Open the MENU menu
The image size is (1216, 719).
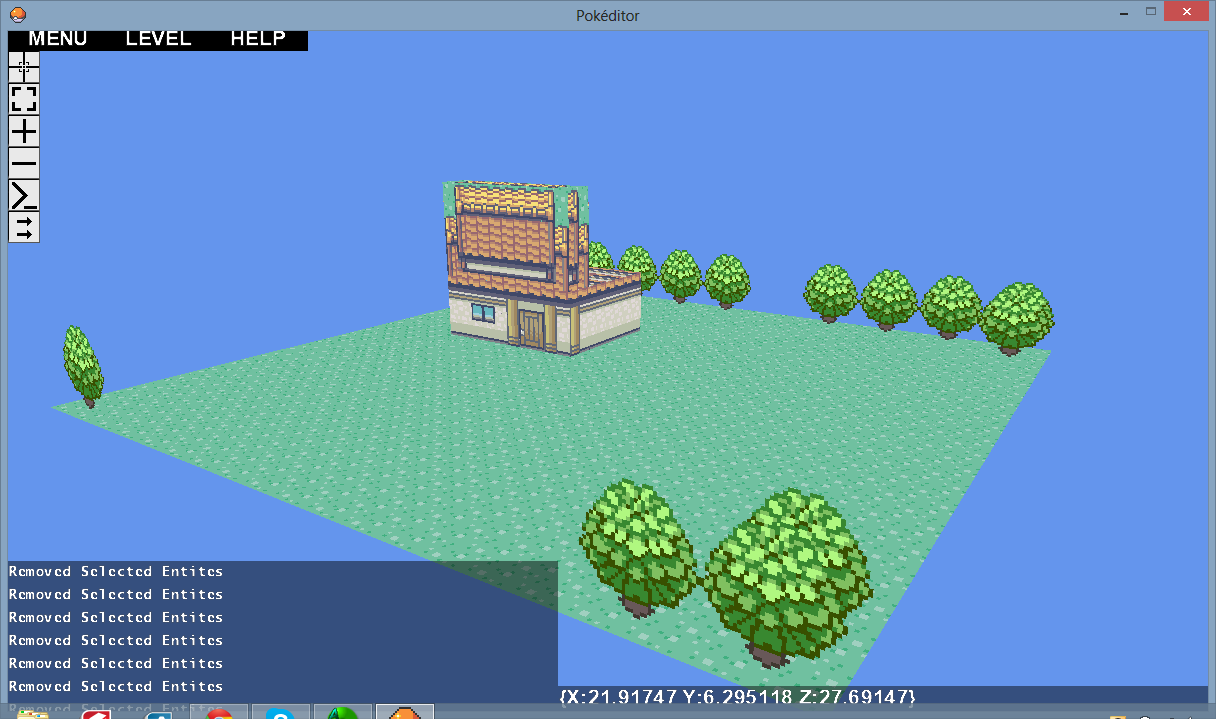(58, 39)
